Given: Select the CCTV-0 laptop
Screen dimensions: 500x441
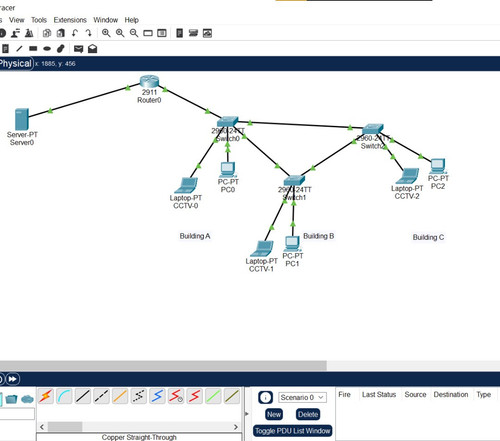Looking at the screenshot, I should [186, 185].
